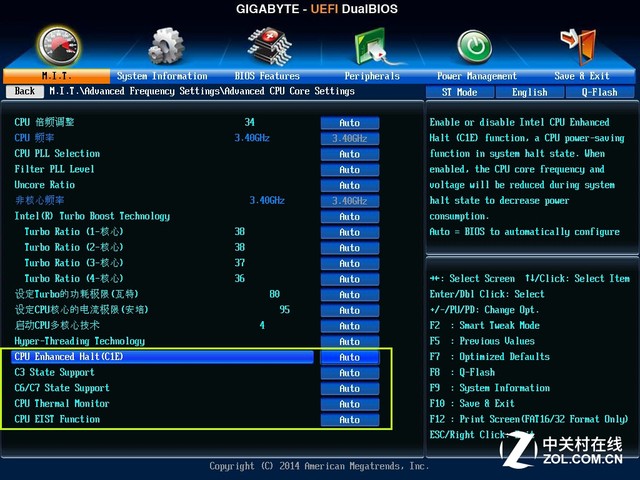Click the F7 Optimized Defaults help line
The image size is (640, 480).
pyautogui.click(x=489, y=356)
